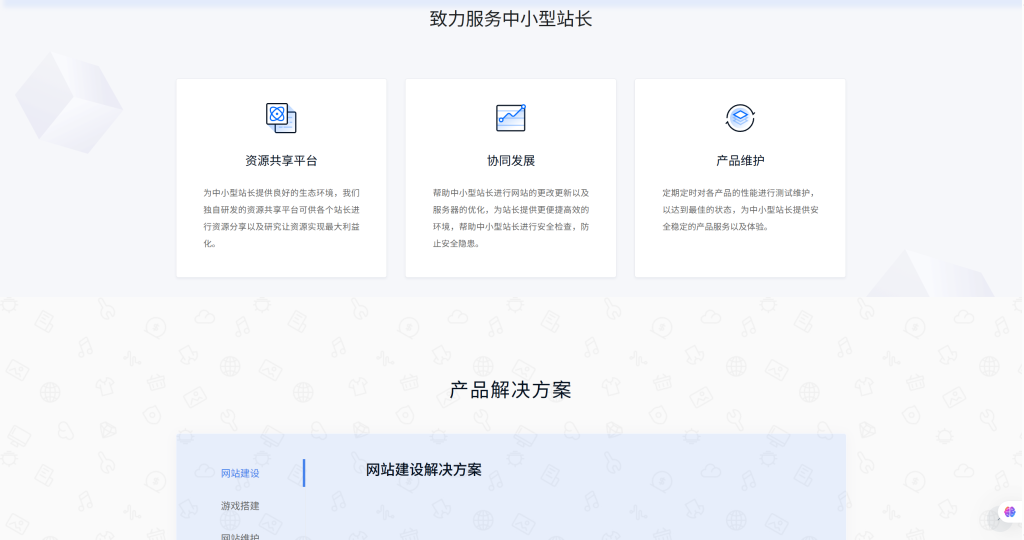This screenshot has height=540, width=1024.
Task: Click the 产品维护 card title
Action: pyautogui.click(x=740, y=161)
